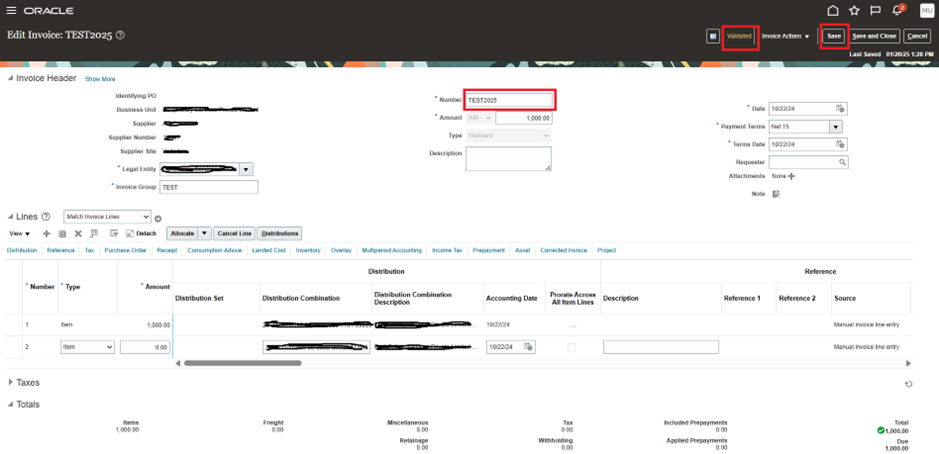Click the Save and Close button
This screenshot has width=939, height=454.
point(874,36)
